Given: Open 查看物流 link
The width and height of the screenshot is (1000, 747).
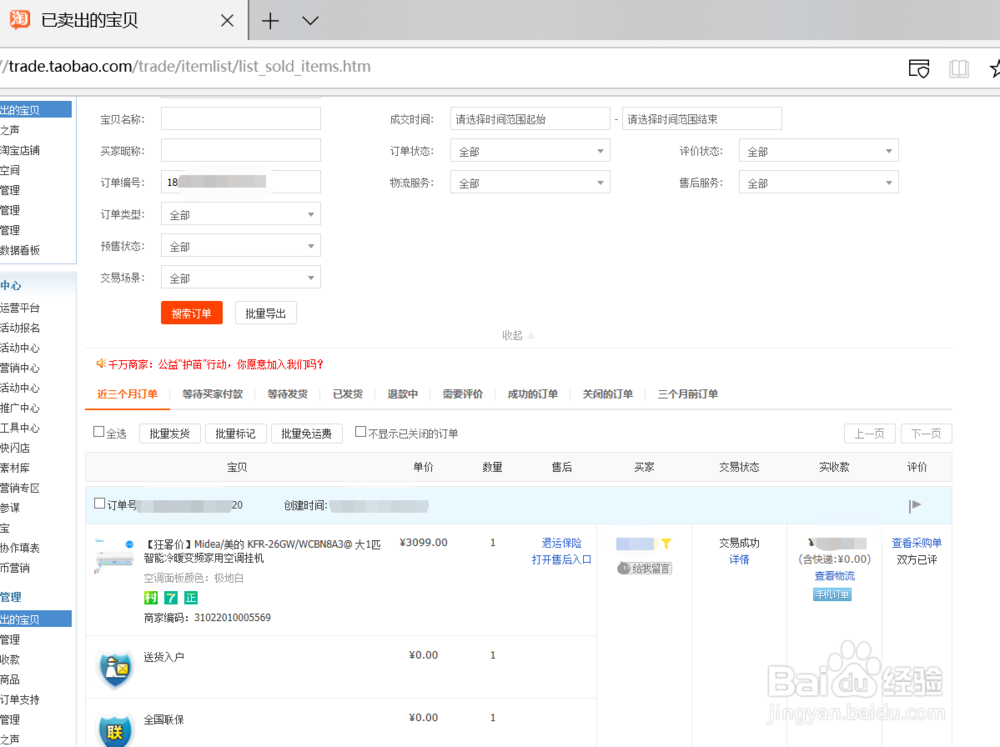Looking at the screenshot, I should pyautogui.click(x=834, y=576).
